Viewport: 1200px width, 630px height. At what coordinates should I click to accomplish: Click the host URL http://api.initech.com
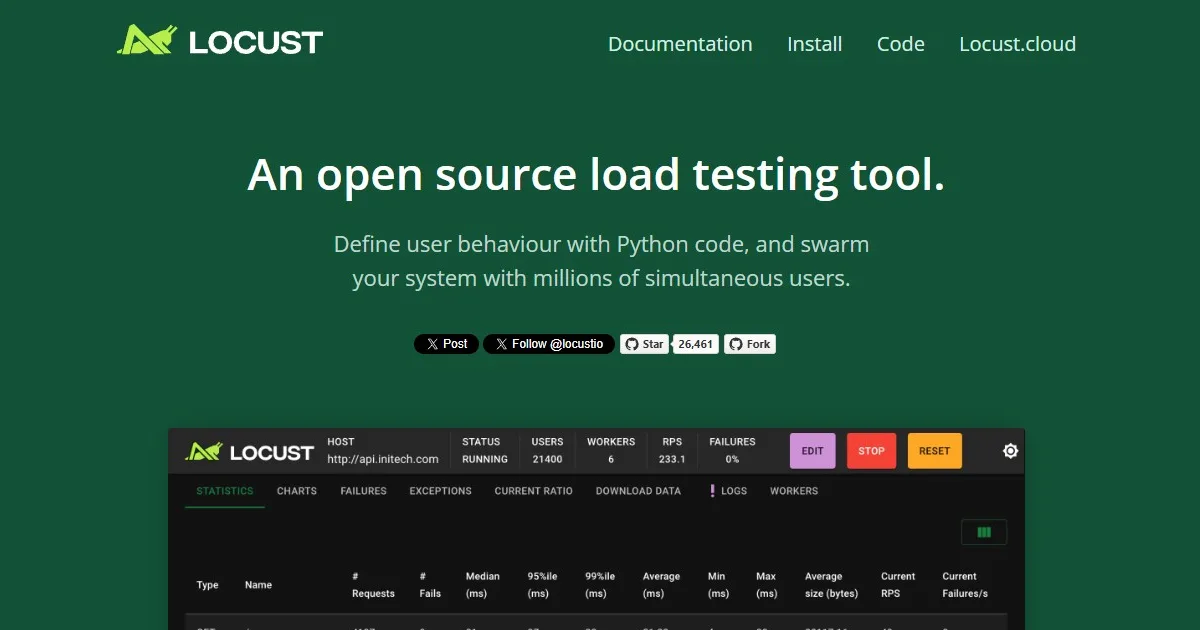pos(383,460)
